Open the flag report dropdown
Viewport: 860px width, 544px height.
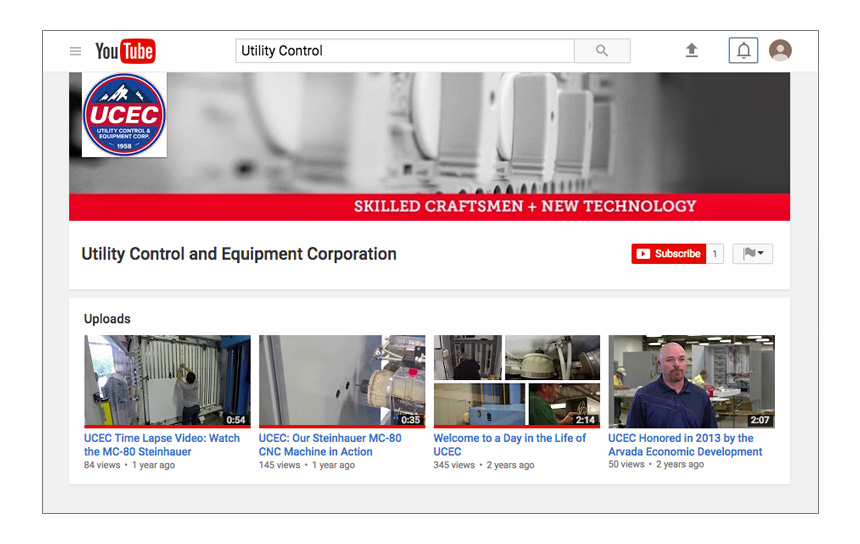(752, 253)
